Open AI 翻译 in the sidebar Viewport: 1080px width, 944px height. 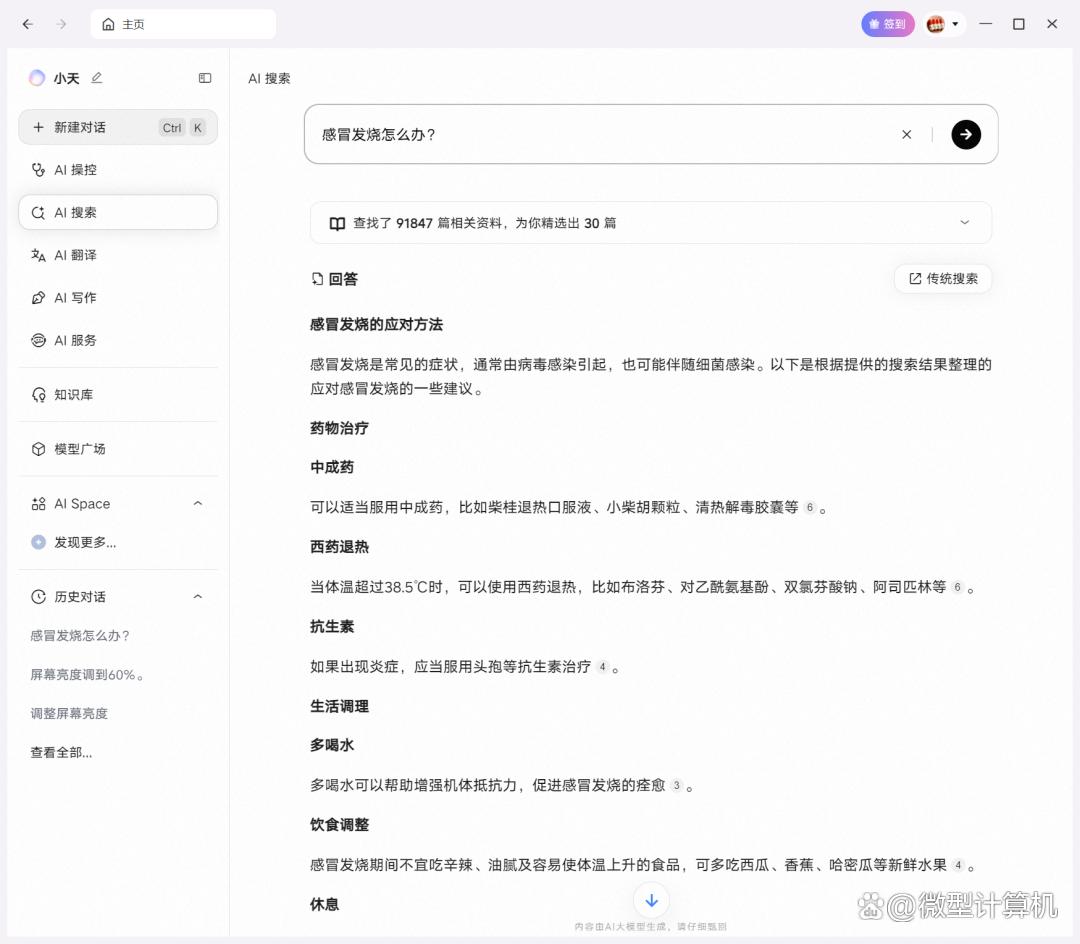(x=75, y=255)
